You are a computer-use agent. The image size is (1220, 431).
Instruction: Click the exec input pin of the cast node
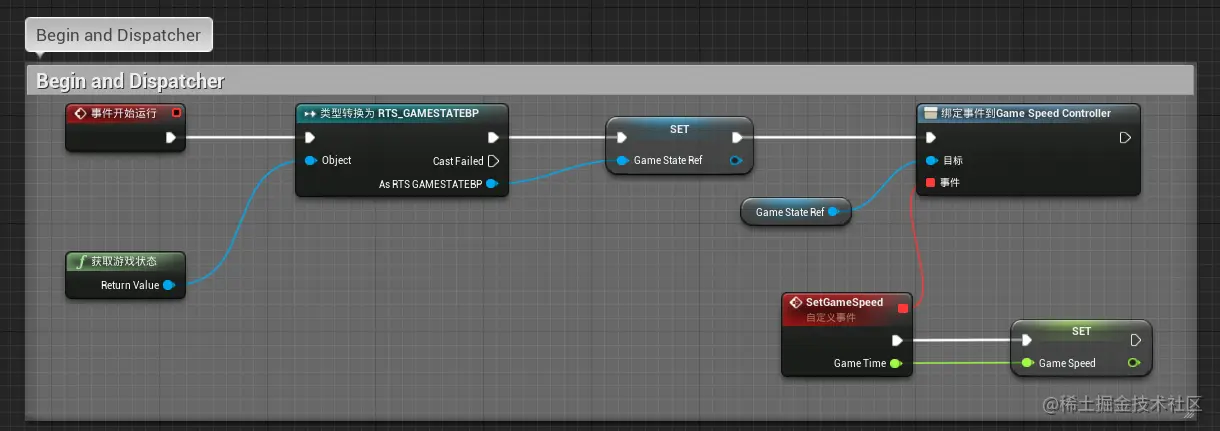coord(310,138)
